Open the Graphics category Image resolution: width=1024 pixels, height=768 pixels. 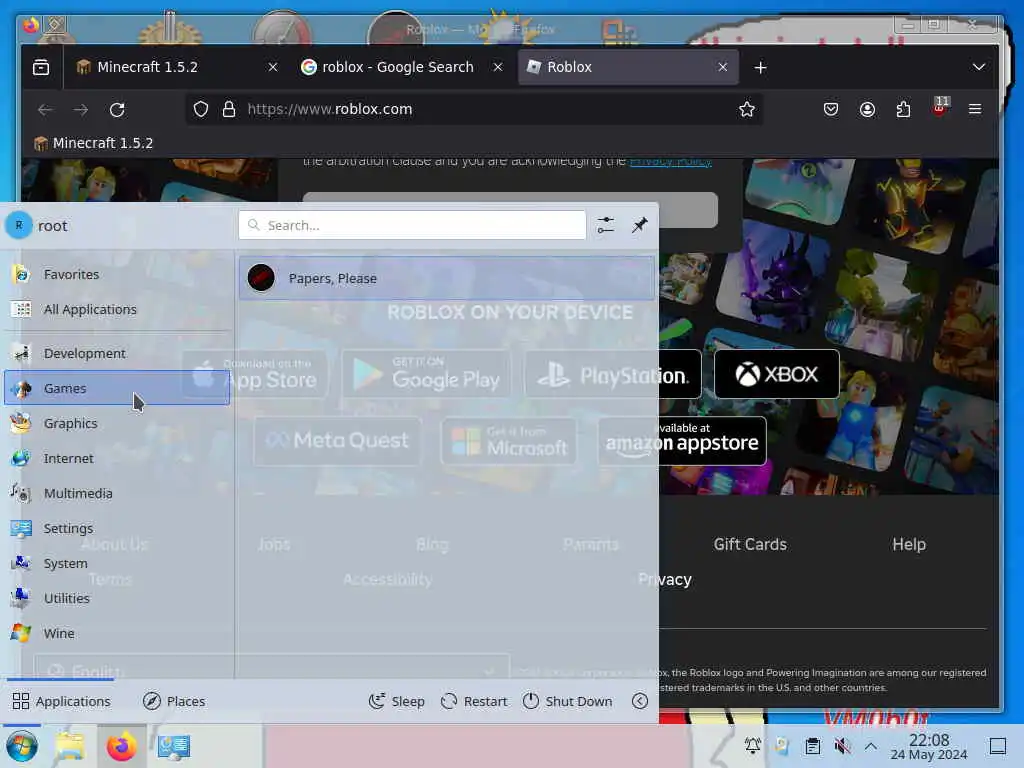pos(118,423)
